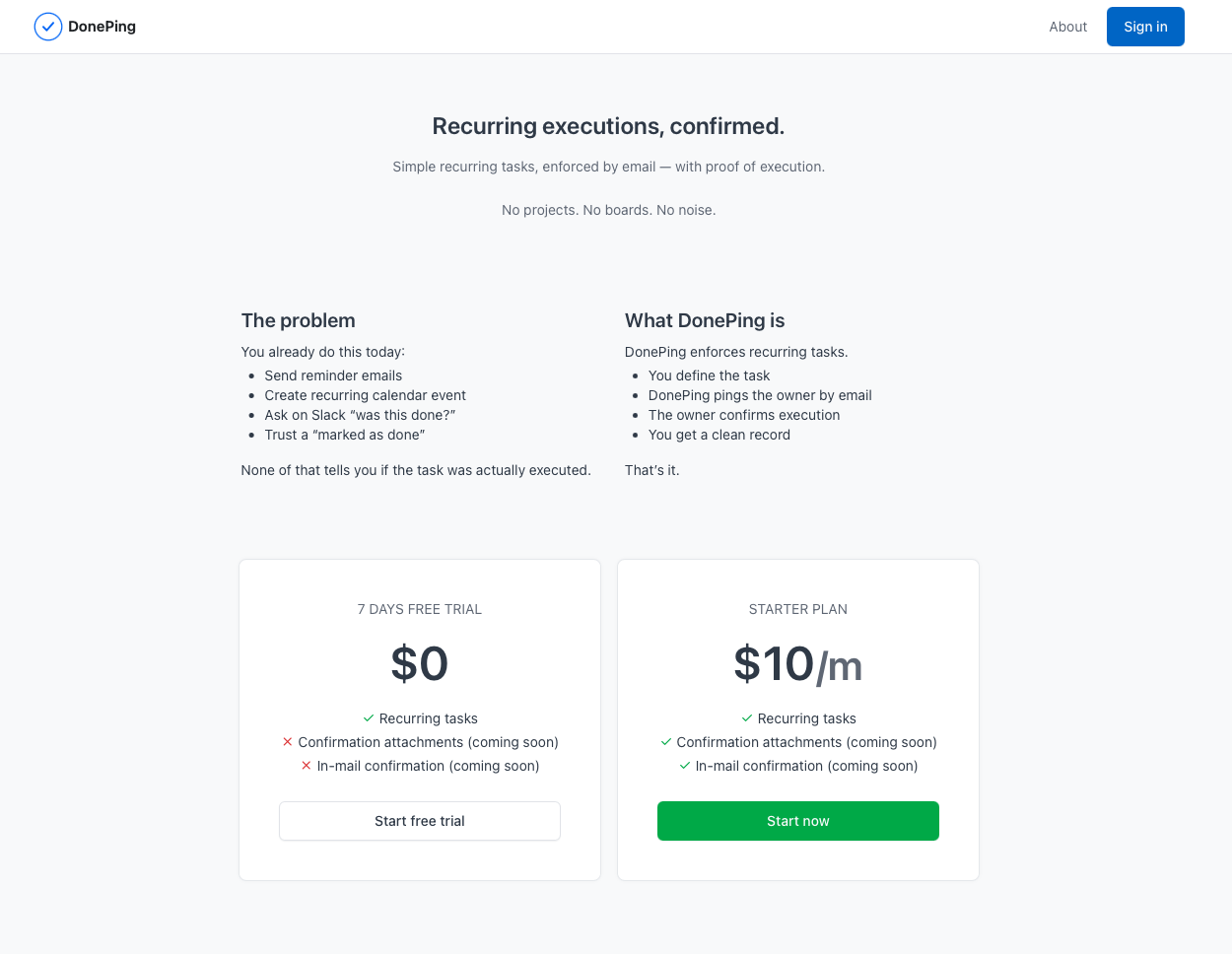Click the green check beside In-mail confirmation in Starter Plan
Viewport: 1232px width, 954px height.
684,766
